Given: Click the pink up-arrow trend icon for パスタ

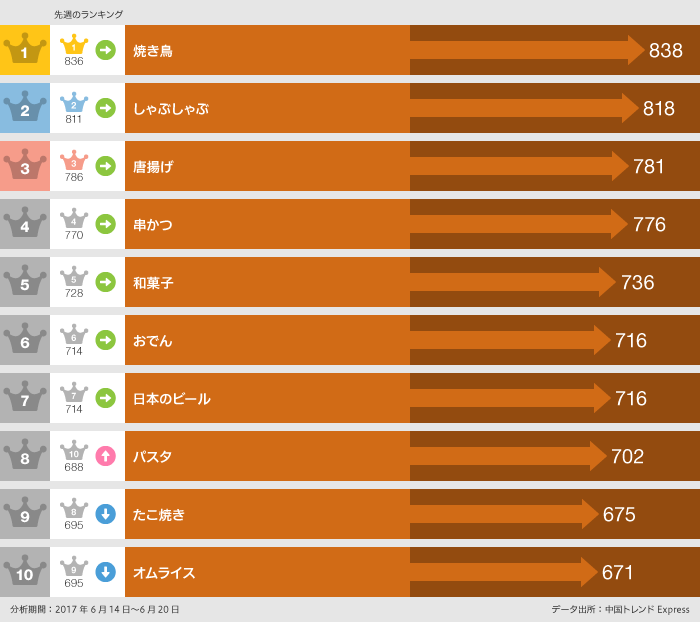Looking at the screenshot, I should (x=105, y=456).
